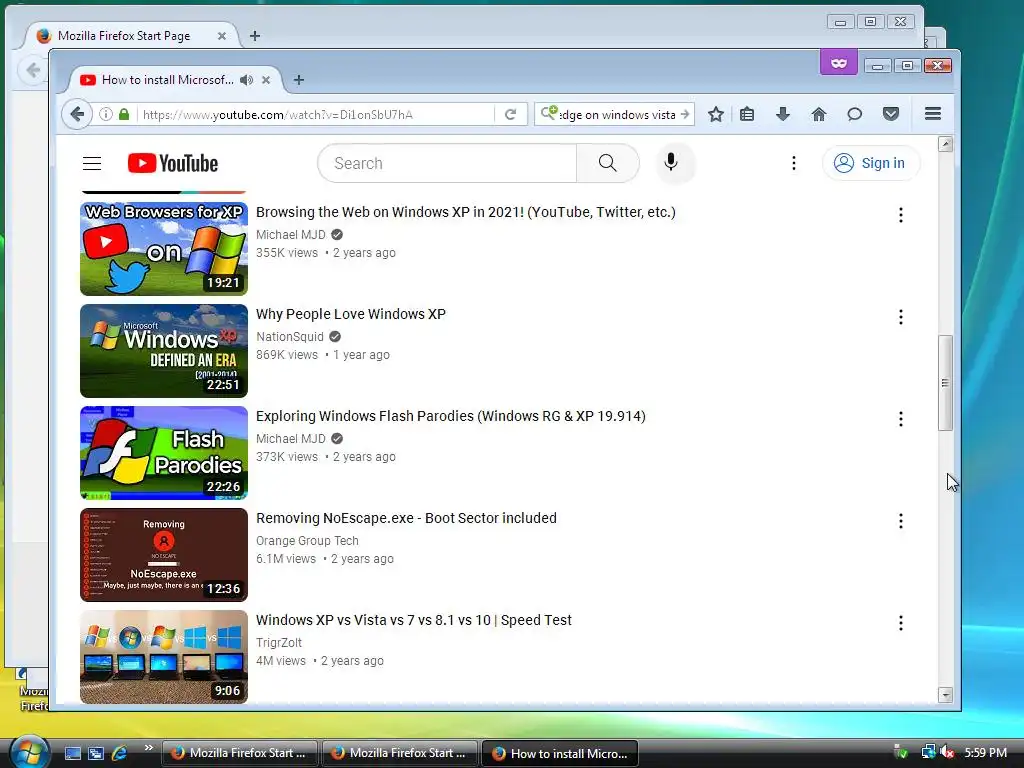The height and width of the screenshot is (768, 1024).
Task: Expand quick launch overflow chevron
Action: click(x=149, y=748)
